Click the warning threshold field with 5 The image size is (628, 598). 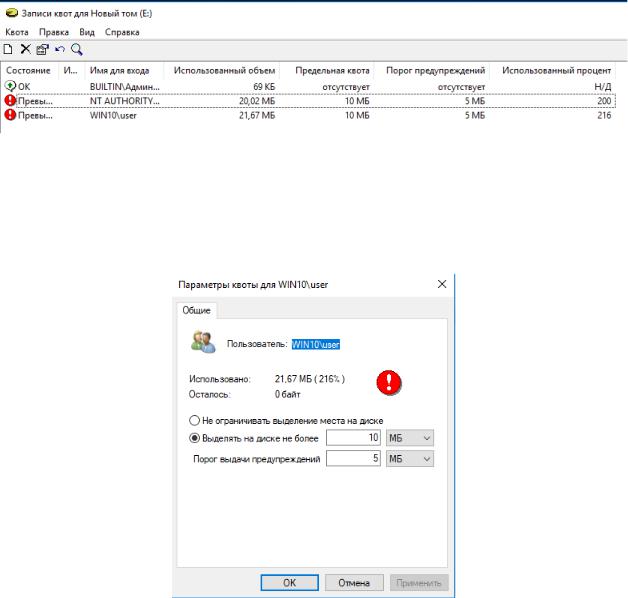point(353,459)
